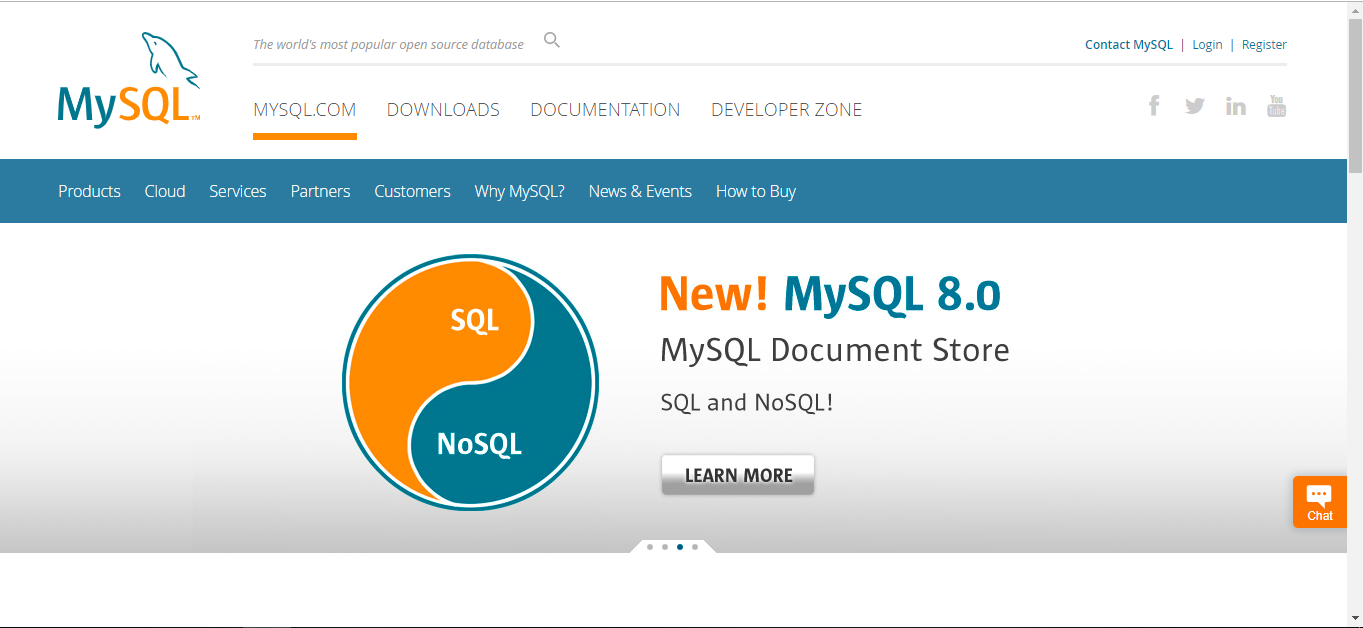Open the Partners menu item
This screenshot has height=628, width=1363.
pos(320,191)
